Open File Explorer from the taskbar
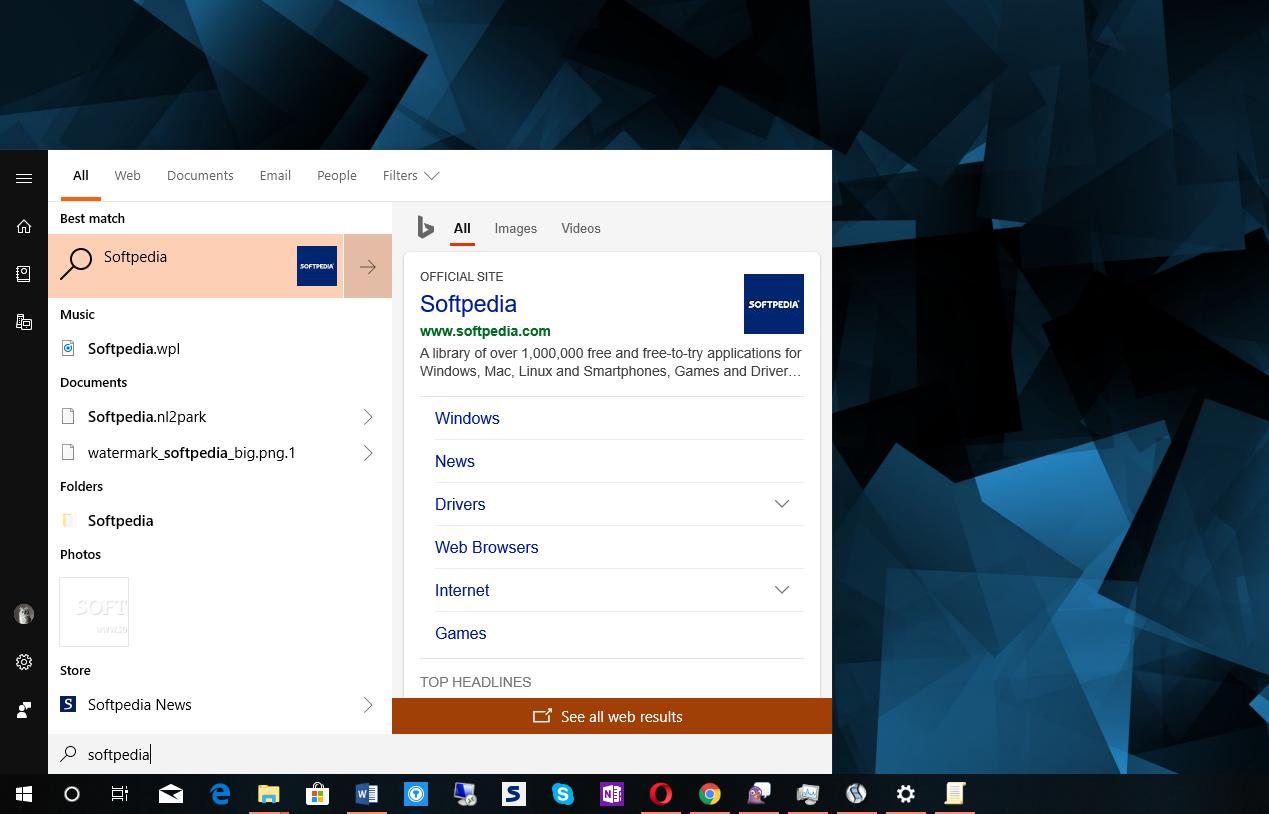This screenshot has width=1269, height=814. click(x=269, y=794)
